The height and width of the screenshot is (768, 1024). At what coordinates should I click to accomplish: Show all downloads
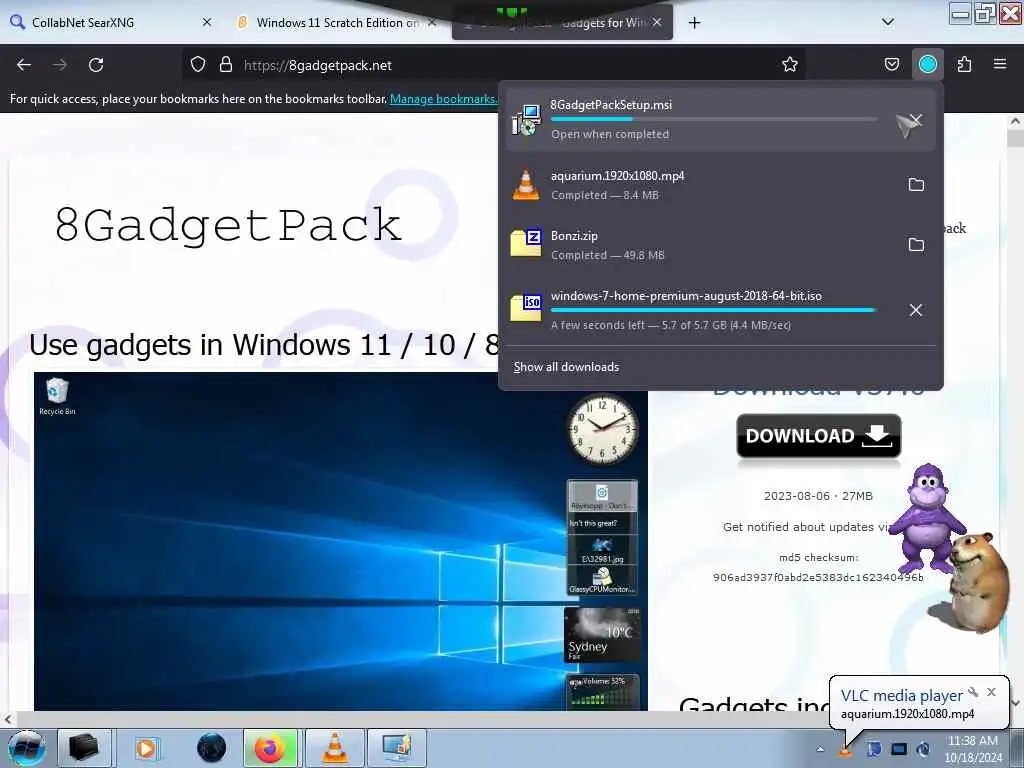point(566,367)
